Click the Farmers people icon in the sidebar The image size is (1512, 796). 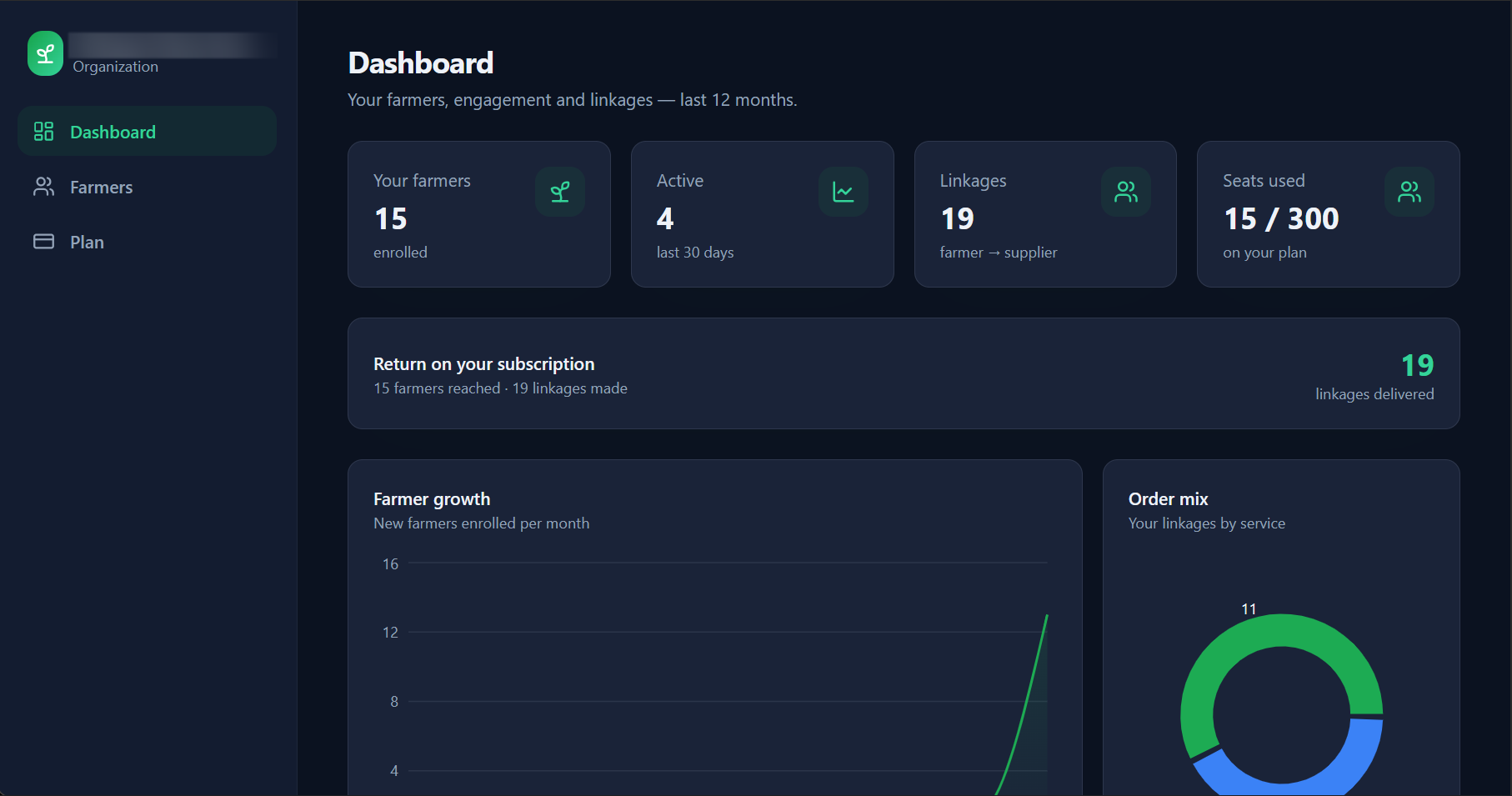coord(43,187)
